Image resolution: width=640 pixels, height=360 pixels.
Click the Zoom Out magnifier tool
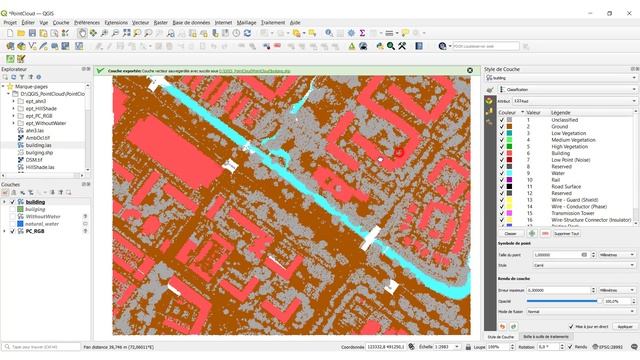click(x=116, y=33)
